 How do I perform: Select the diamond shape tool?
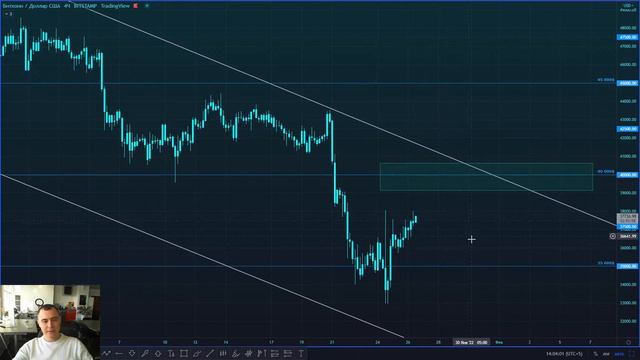pos(158,353)
